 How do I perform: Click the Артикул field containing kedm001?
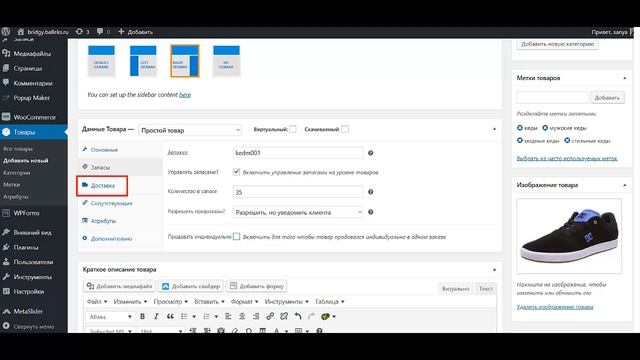298,153
